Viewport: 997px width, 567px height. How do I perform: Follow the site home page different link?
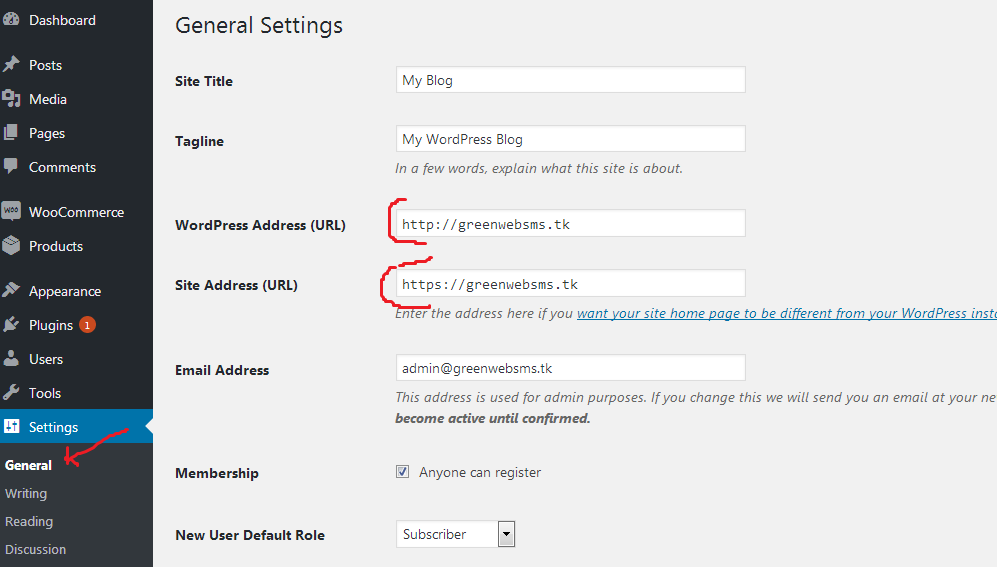tap(785, 313)
